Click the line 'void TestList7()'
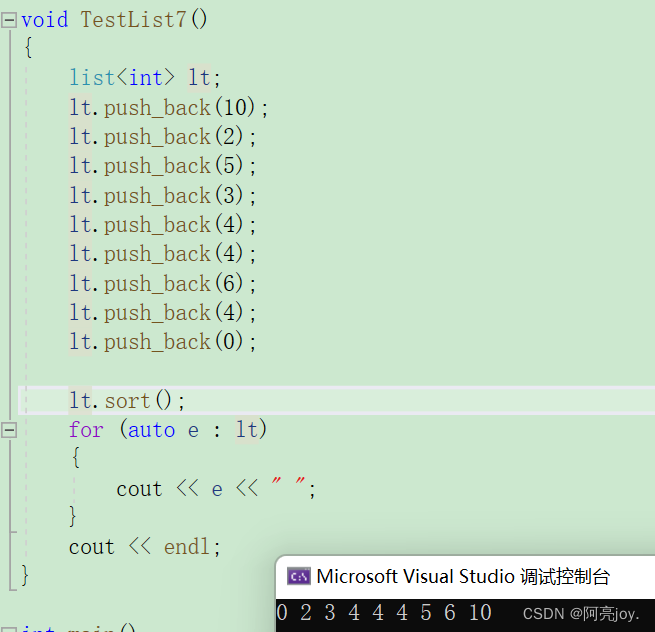This screenshot has height=632, width=655. tap(114, 20)
